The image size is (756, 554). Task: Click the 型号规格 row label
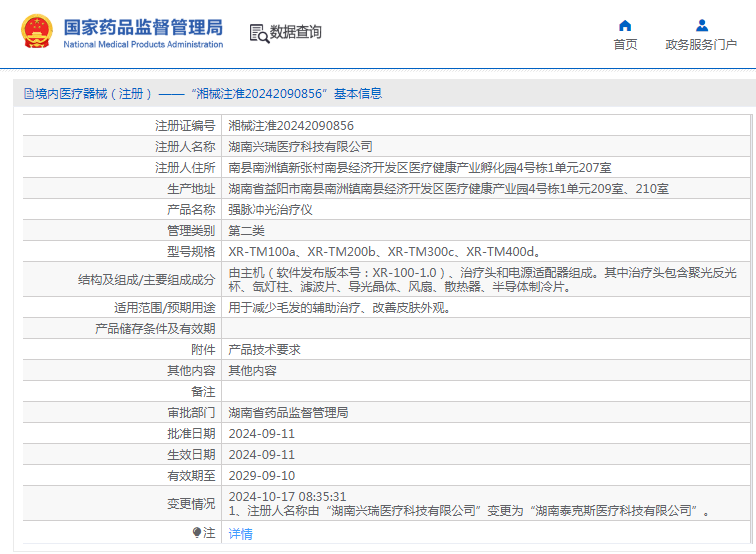[x=191, y=252]
